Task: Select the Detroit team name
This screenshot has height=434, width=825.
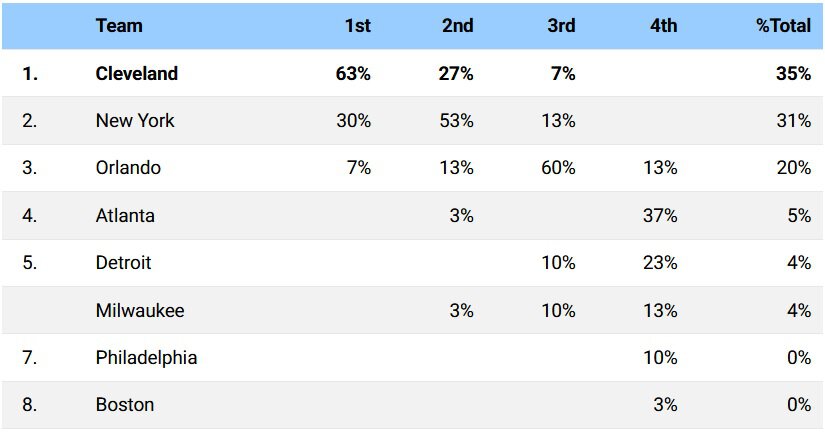Action: [123, 263]
